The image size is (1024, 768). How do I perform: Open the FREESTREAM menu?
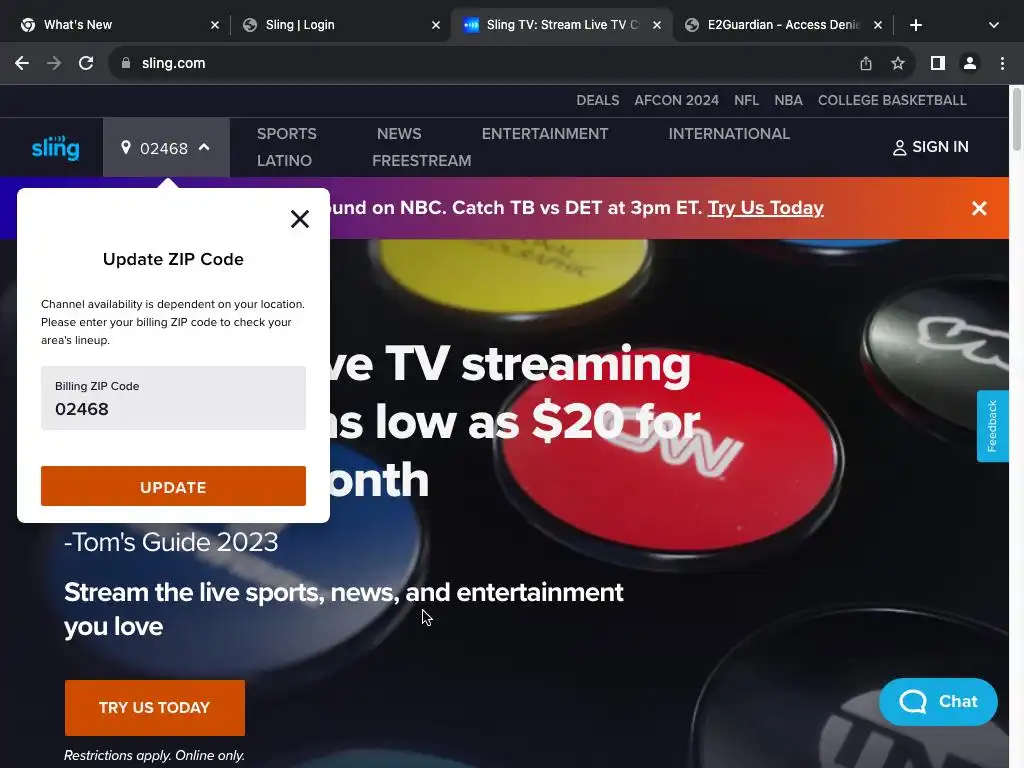point(421,161)
